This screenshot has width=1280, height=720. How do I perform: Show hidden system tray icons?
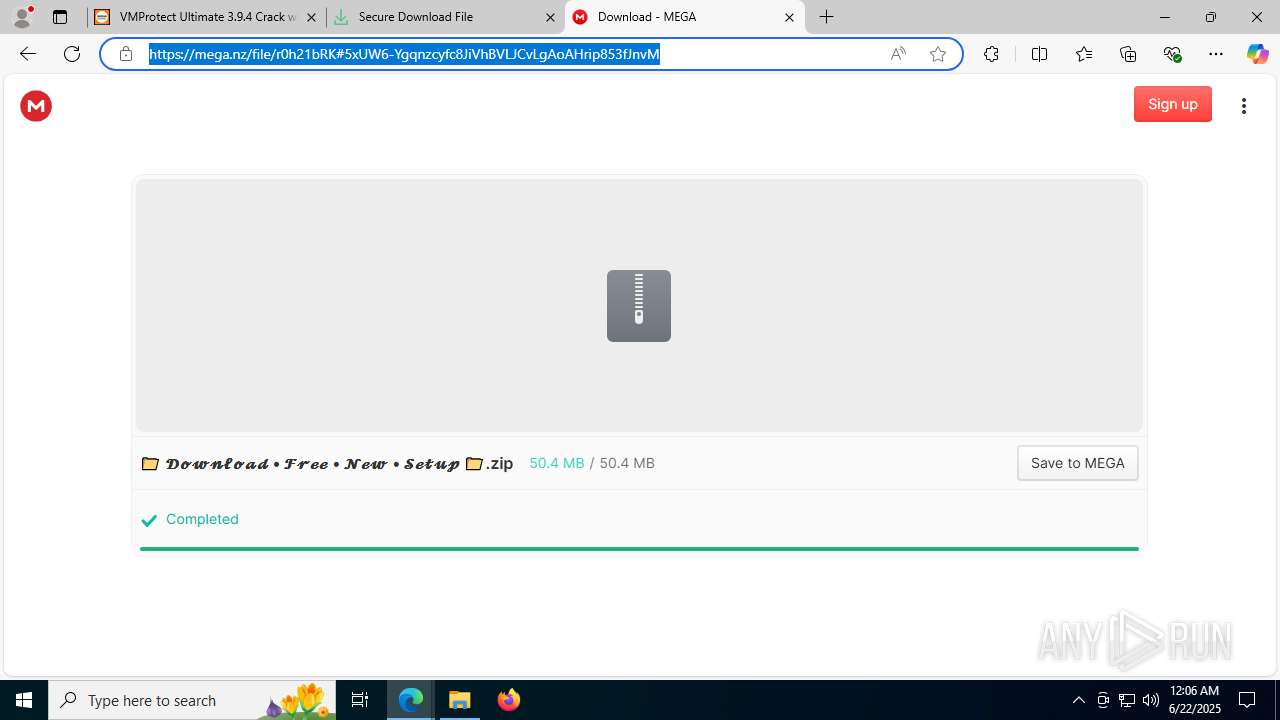click(1078, 700)
